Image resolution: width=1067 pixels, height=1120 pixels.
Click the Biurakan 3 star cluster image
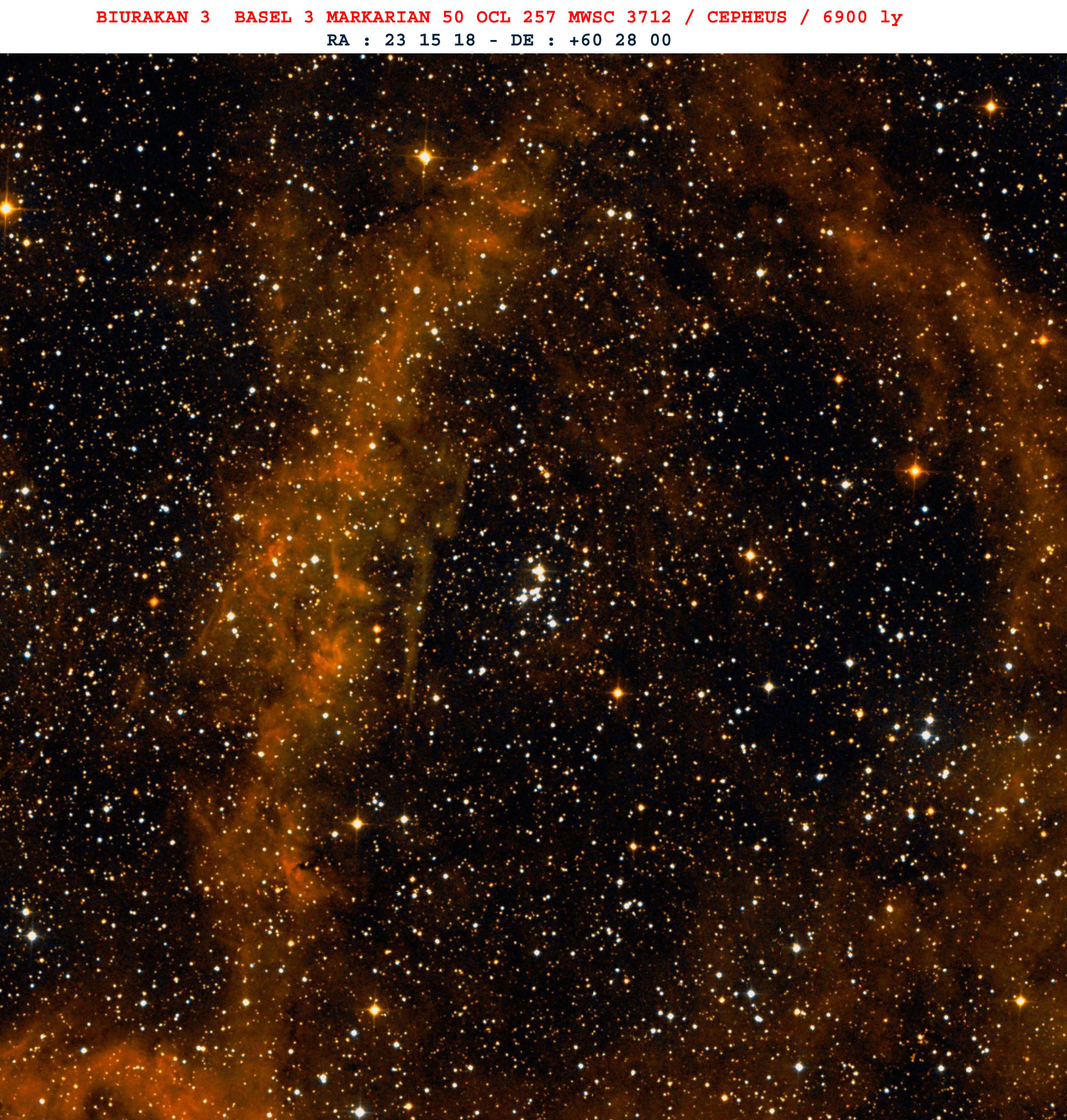[x=533, y=587]
